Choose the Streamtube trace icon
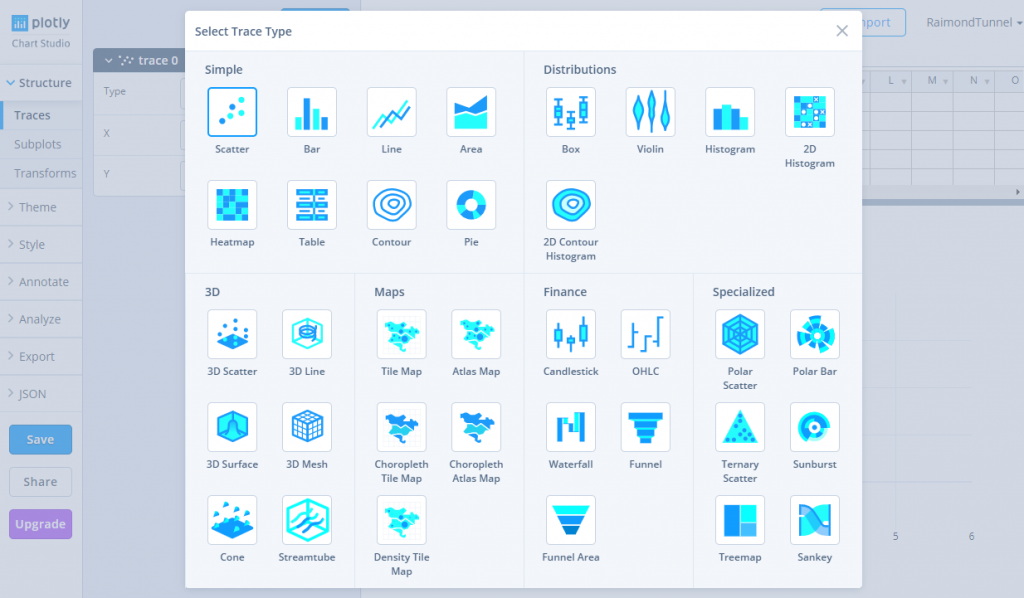 tap(306, 520)
